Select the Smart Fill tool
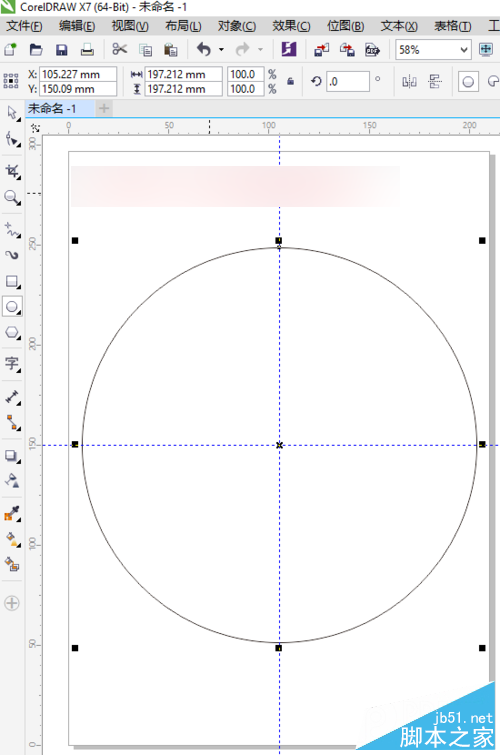The image size is (500, 755). (x=12, y=564)
